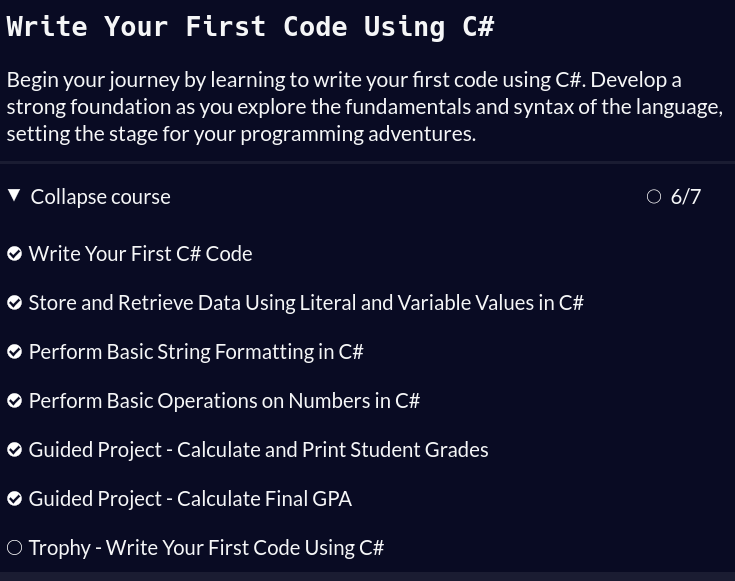Go to Perform Basic Operations on Numbers
The width and height of the screenshot is (735, 581).
[x=224, y=401]
